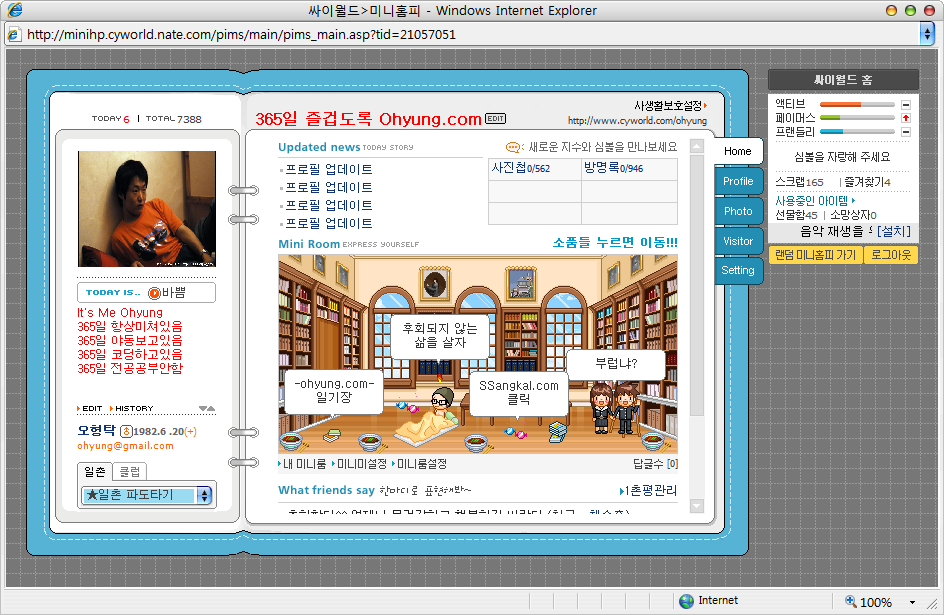Open the Visitor tab

click(738, 241)
